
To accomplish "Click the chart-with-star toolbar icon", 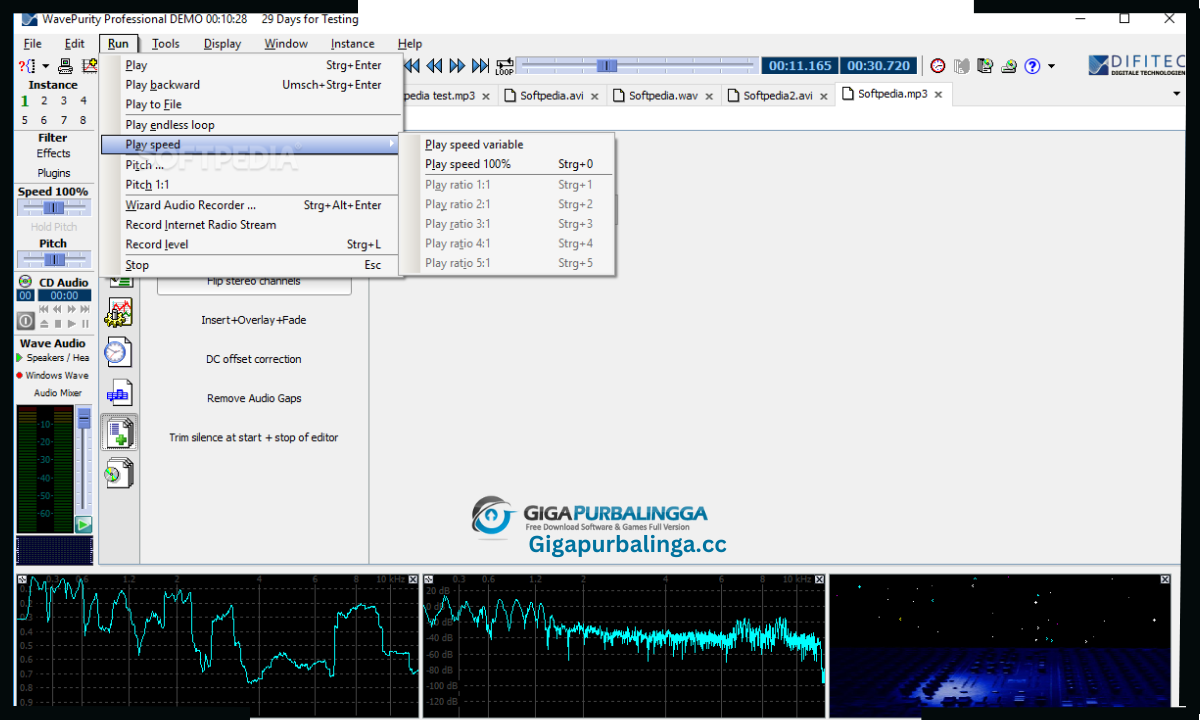I will [x=90, y=66].
